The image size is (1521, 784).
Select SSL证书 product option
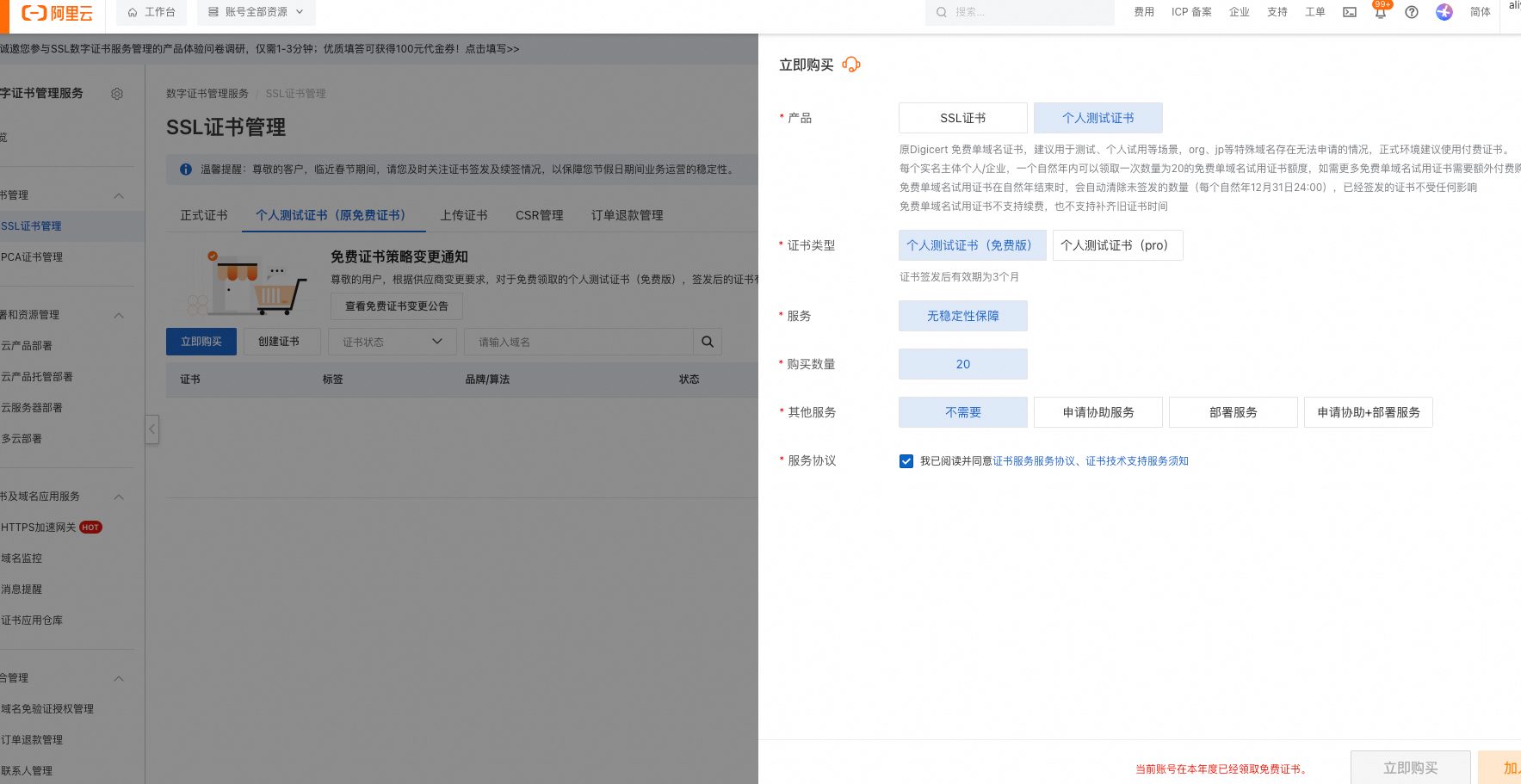963,118
